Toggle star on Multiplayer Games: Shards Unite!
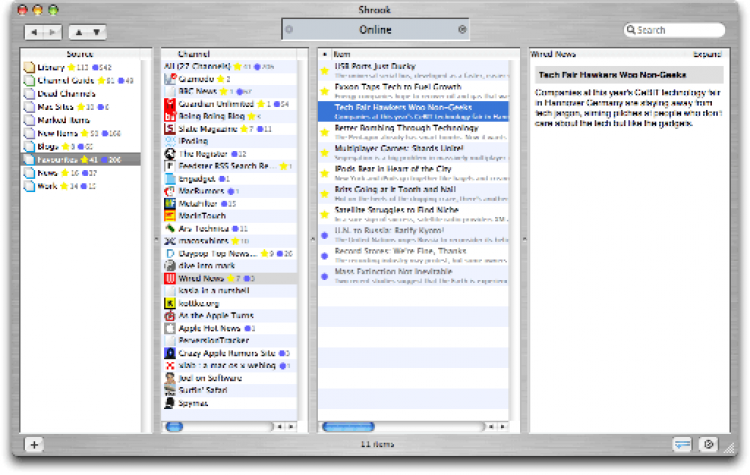Screen dimensions: 750x475 pyautogui.click(x=325, y=153)
